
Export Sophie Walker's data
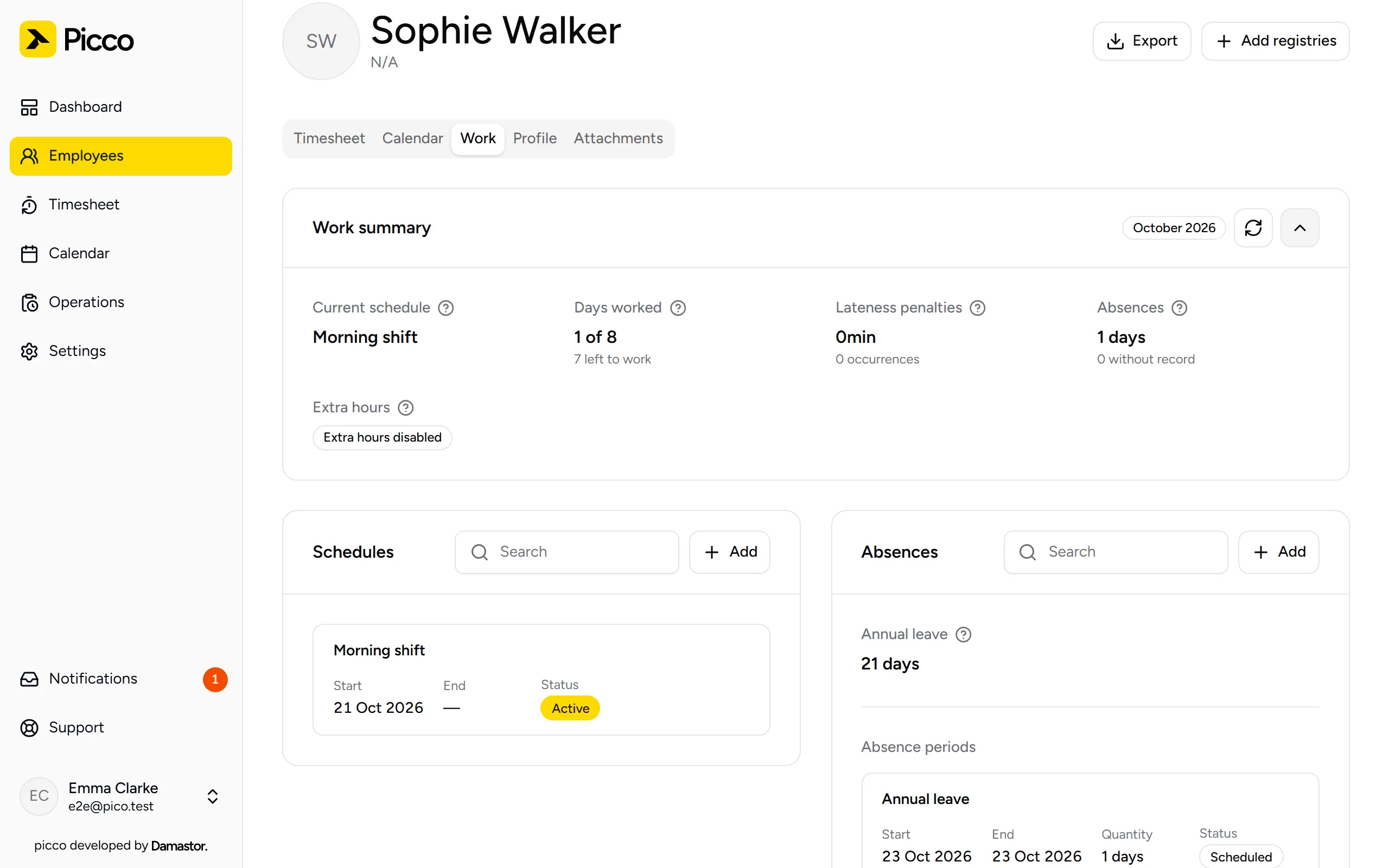point(1142,41)
